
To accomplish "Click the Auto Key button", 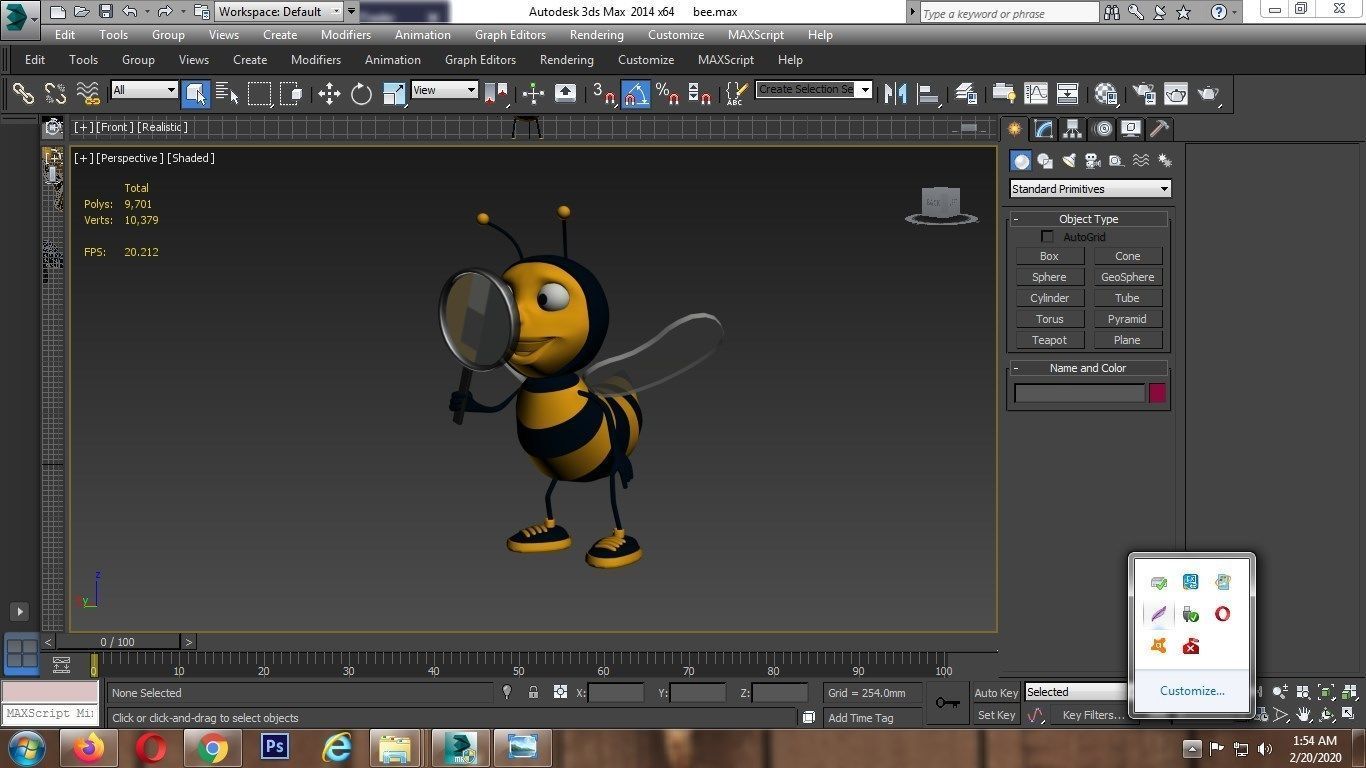I will pyautogui.click(x=996, y=693).
